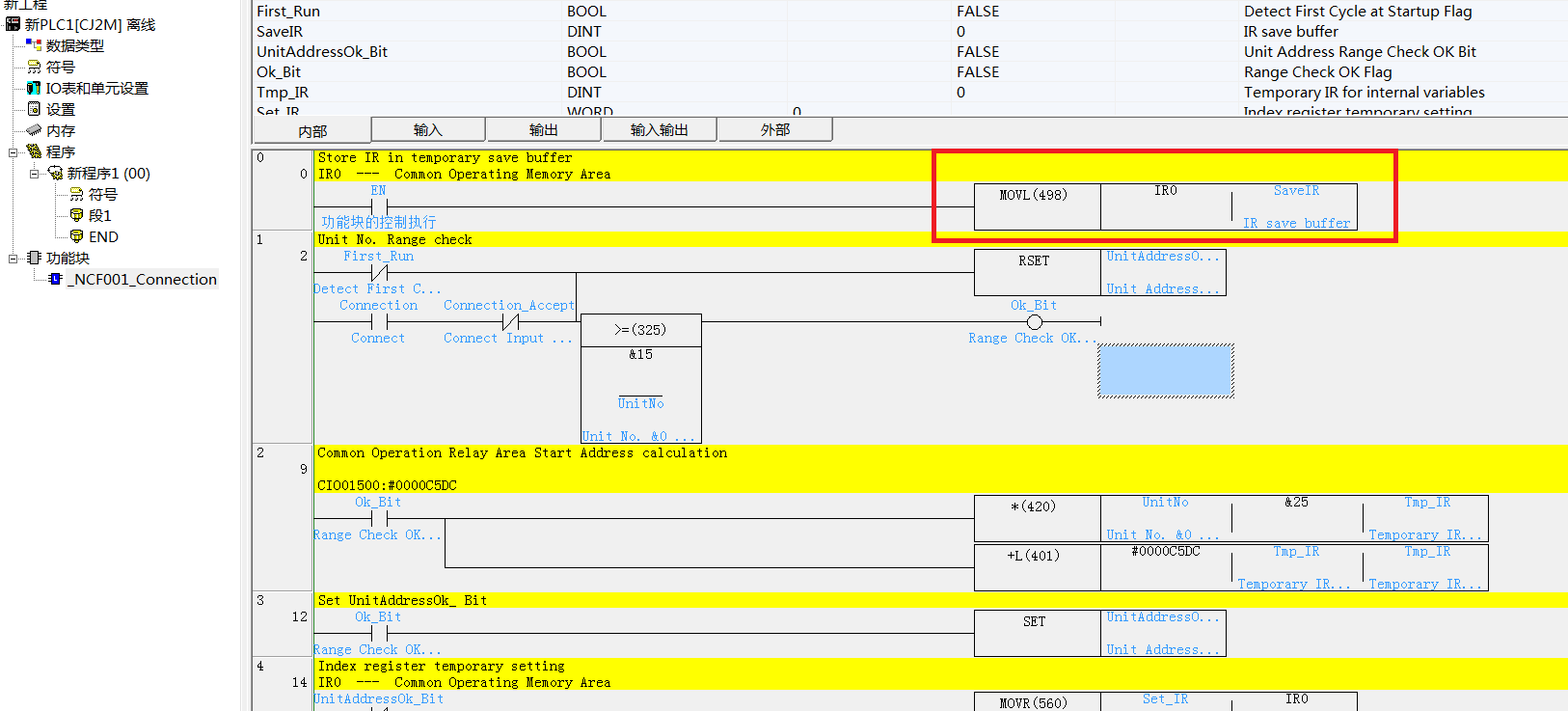Collapse the 功能块 function blocks node
Screen dimensions: 1568x711
click(x=13, y=258)
